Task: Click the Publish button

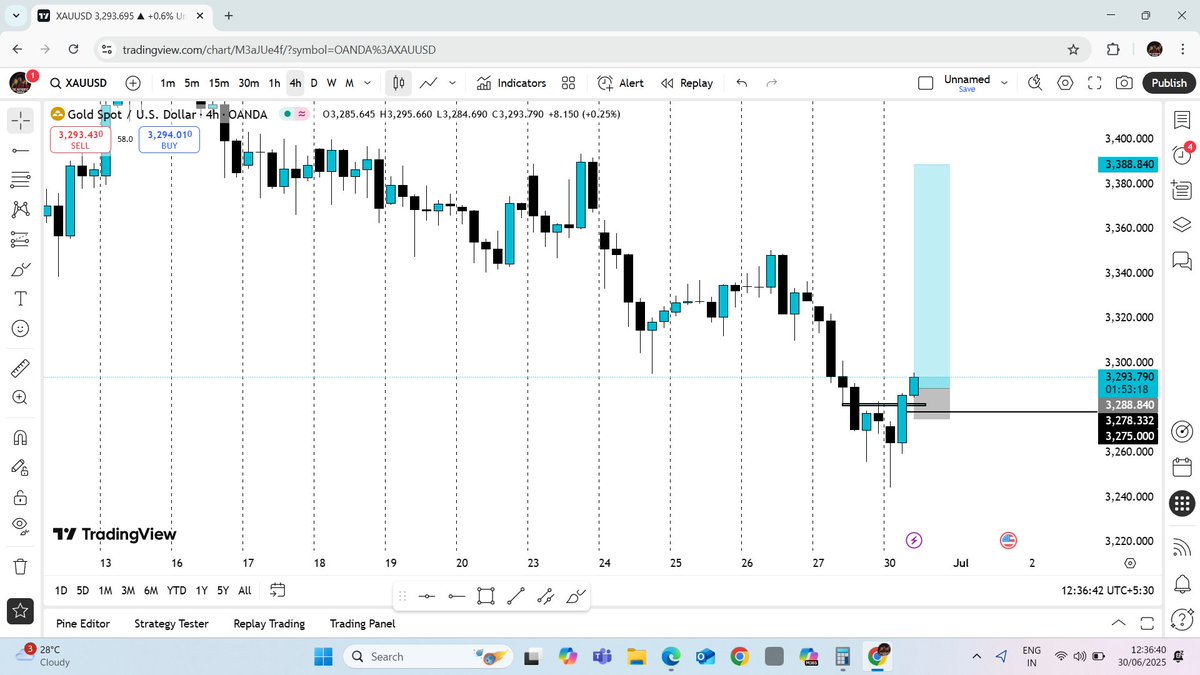Action: (1168, 83)
